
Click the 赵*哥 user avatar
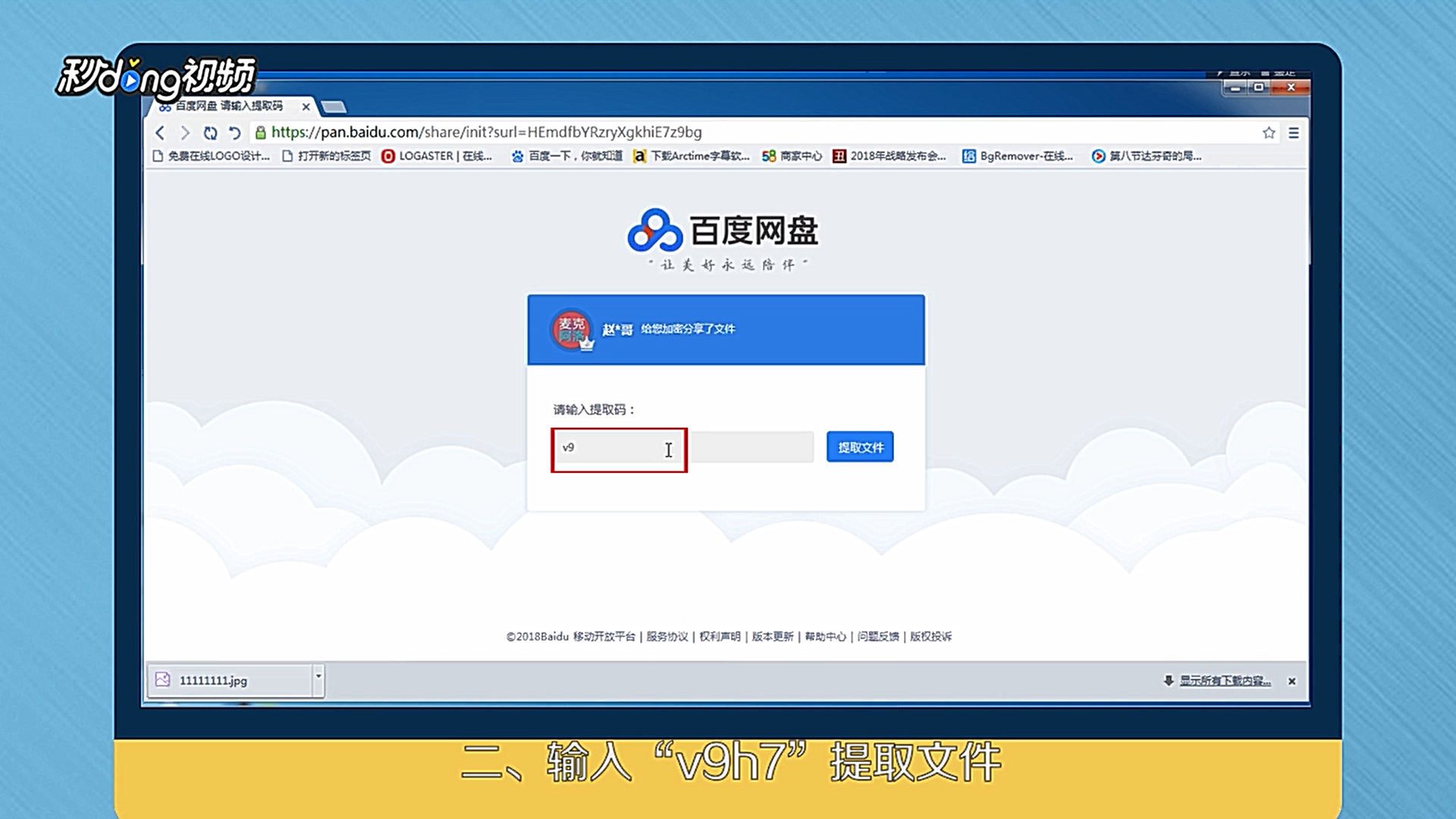point(573,330)
